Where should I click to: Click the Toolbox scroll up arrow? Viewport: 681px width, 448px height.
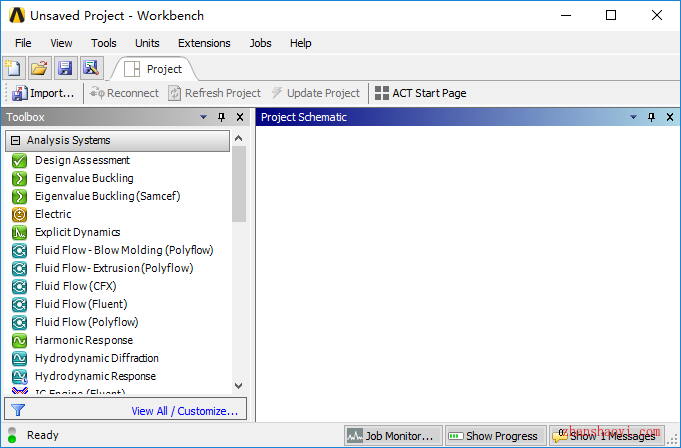[238, 138]
